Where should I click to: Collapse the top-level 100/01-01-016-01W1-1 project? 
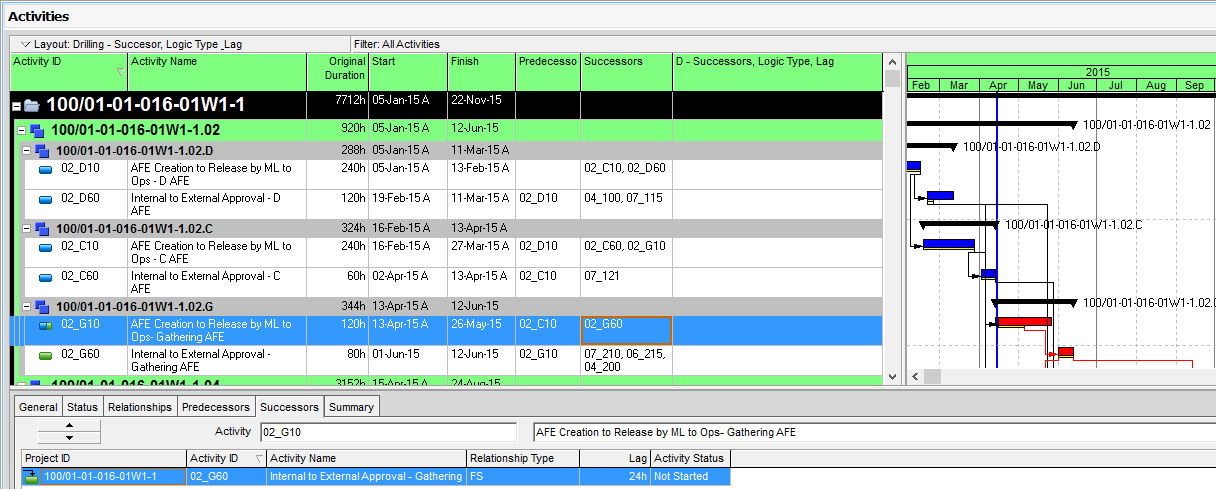[16, 105]
